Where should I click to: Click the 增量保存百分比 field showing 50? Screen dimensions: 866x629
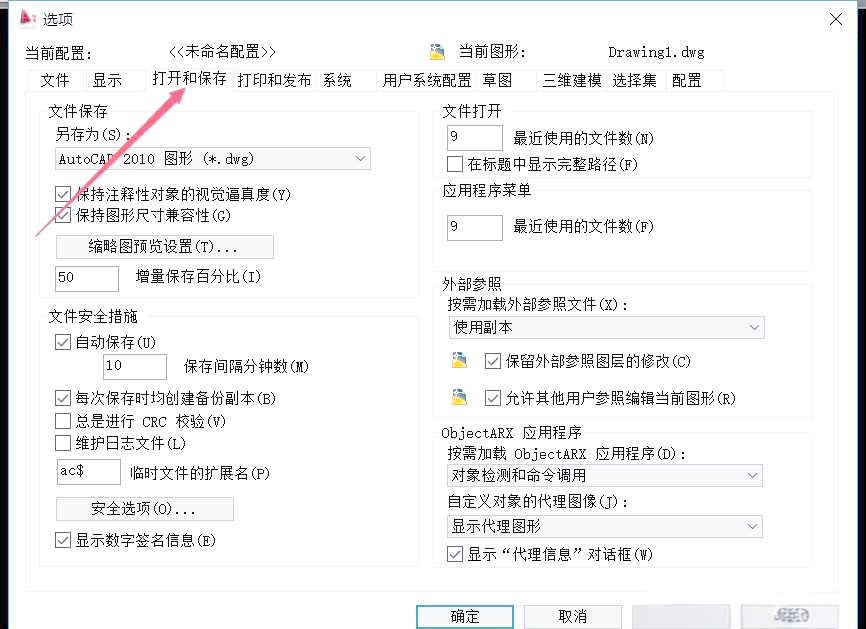87,278
